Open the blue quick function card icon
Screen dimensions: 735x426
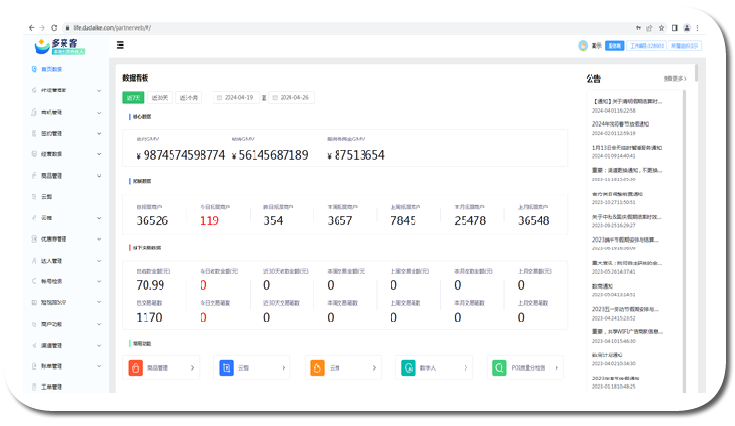(227, 368)
